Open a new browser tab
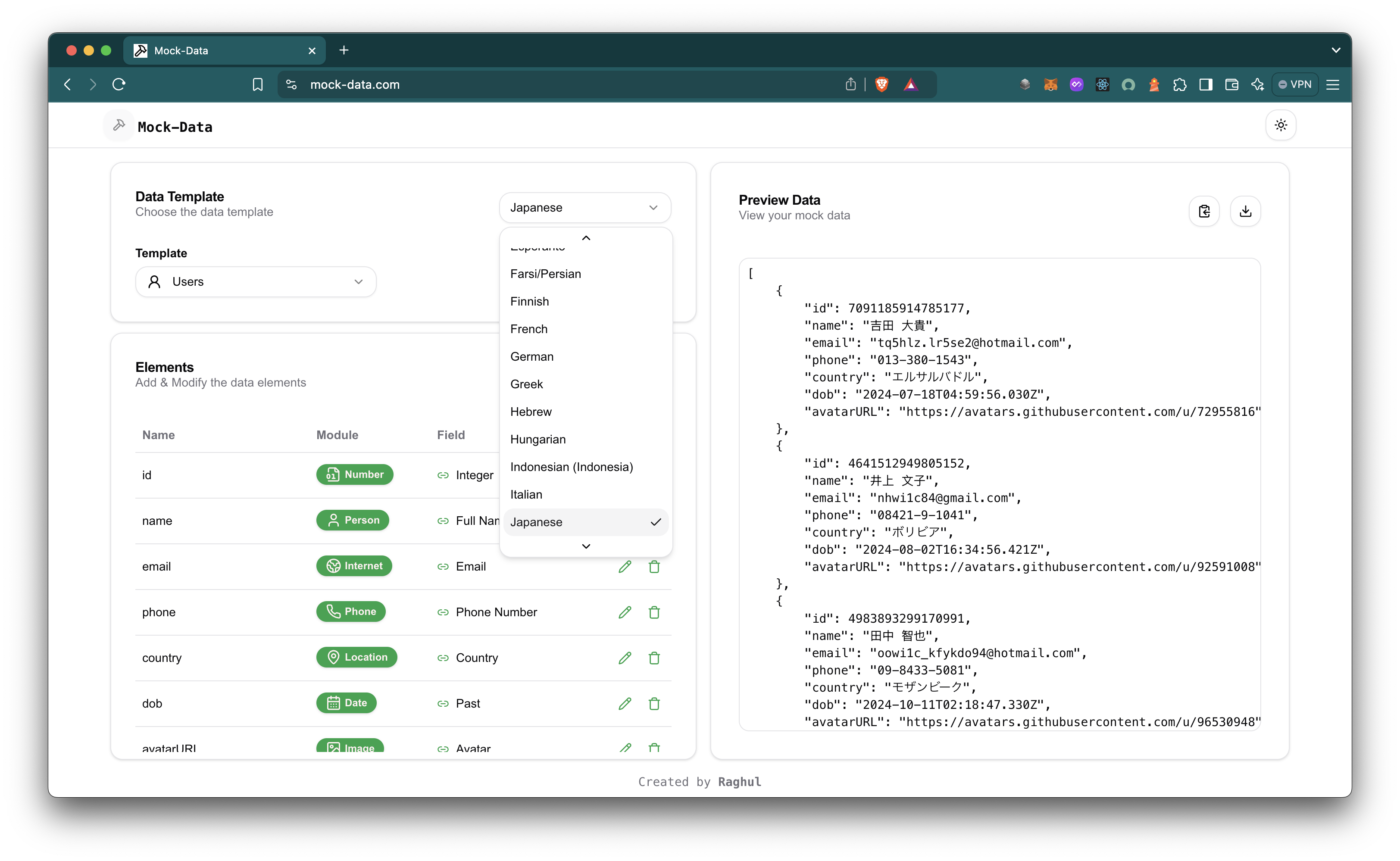This screenshot has height=861, width=1400. [x=344, y=50]
